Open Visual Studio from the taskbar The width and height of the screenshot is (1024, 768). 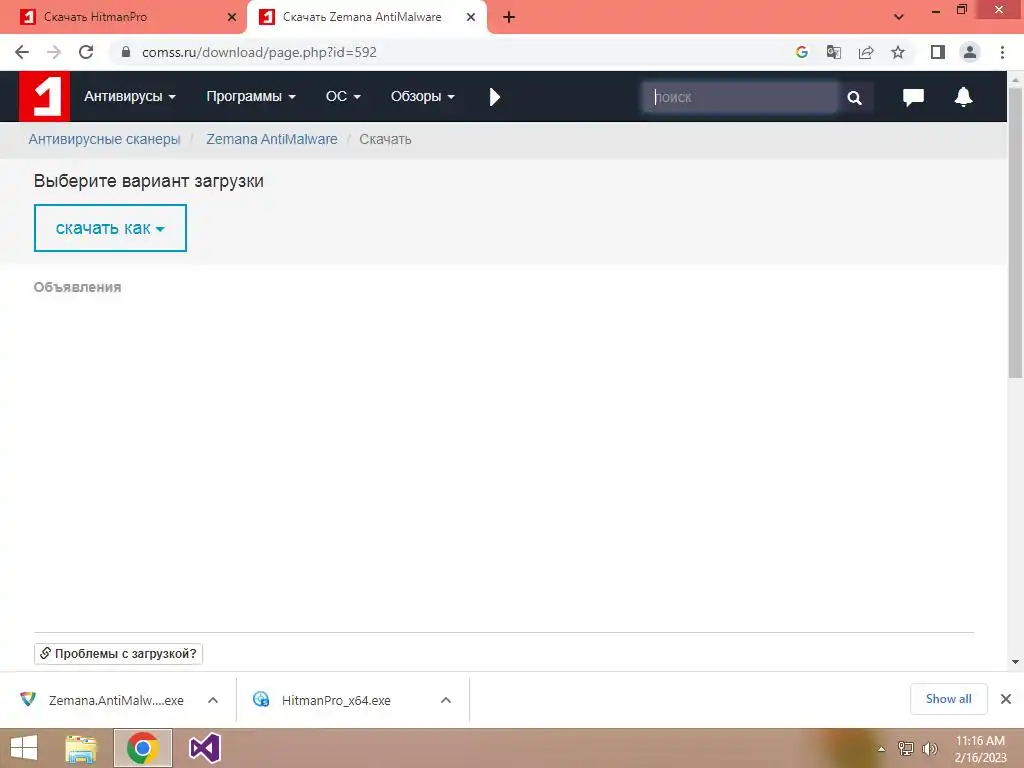pos(204,748)
